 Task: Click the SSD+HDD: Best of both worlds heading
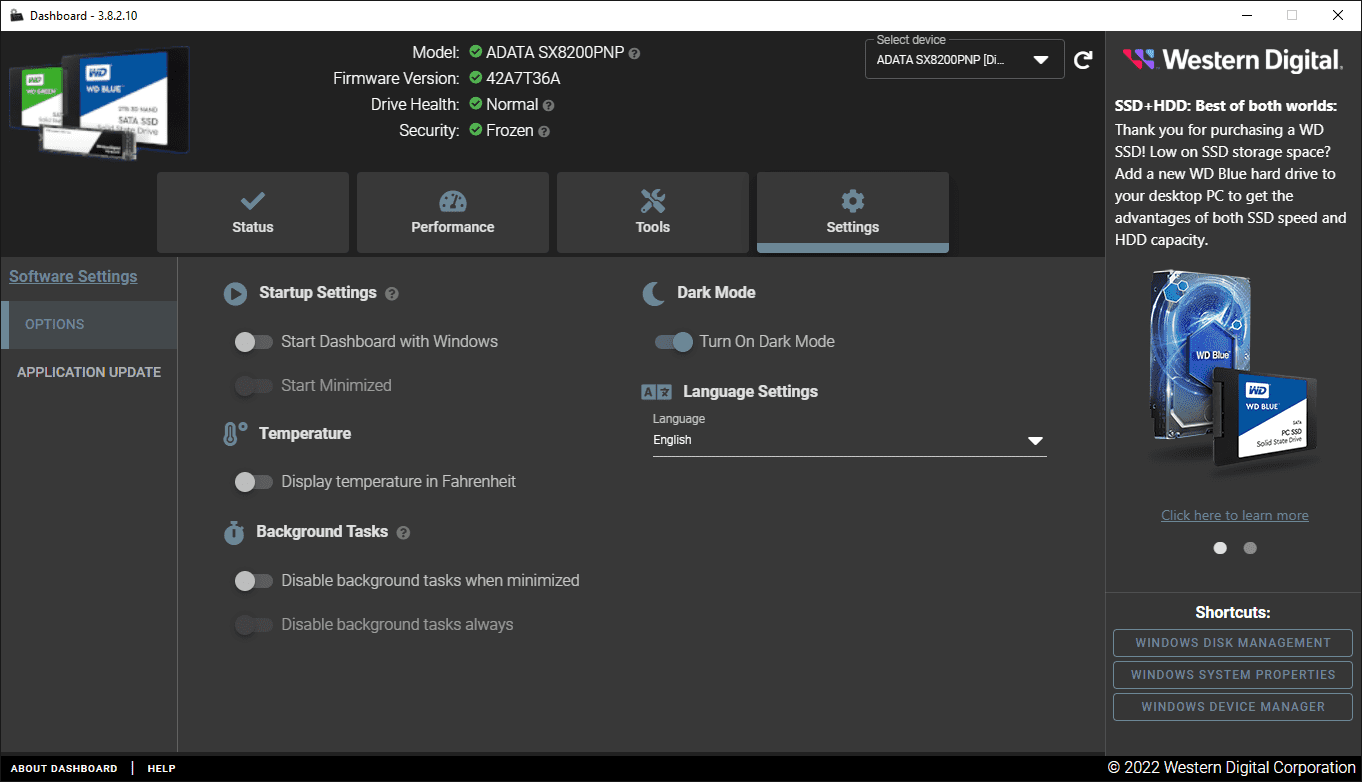coord(1226,106)
